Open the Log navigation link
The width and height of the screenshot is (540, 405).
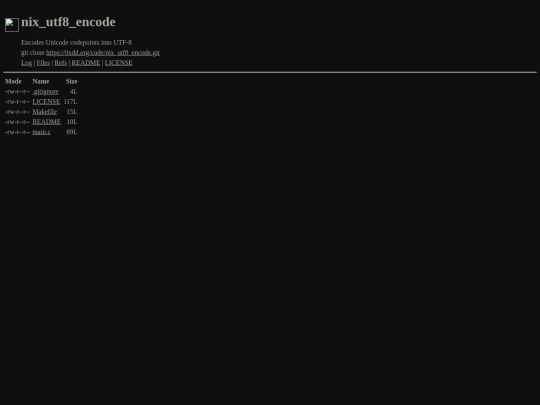27,63
